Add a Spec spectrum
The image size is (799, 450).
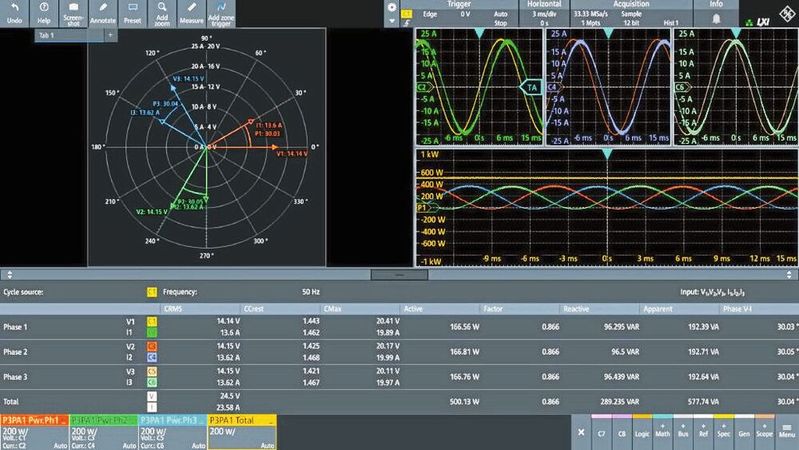724,432
